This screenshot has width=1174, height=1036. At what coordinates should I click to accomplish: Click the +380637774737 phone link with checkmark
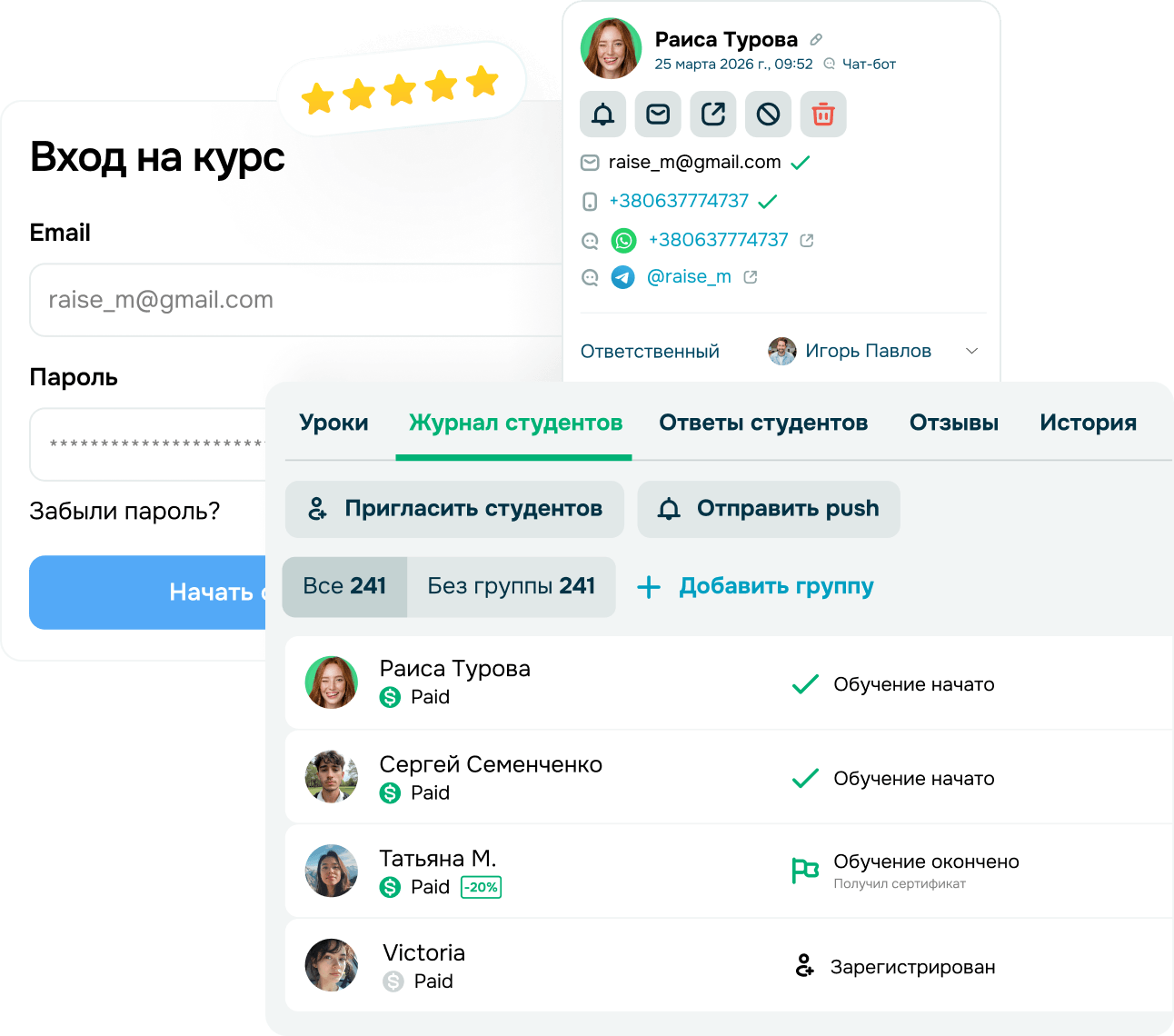pos(679,201)
